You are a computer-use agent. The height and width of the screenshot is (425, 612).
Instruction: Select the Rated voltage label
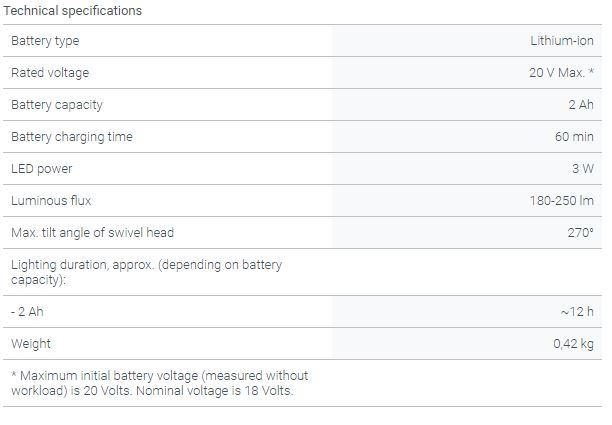(x=50, y=73)
